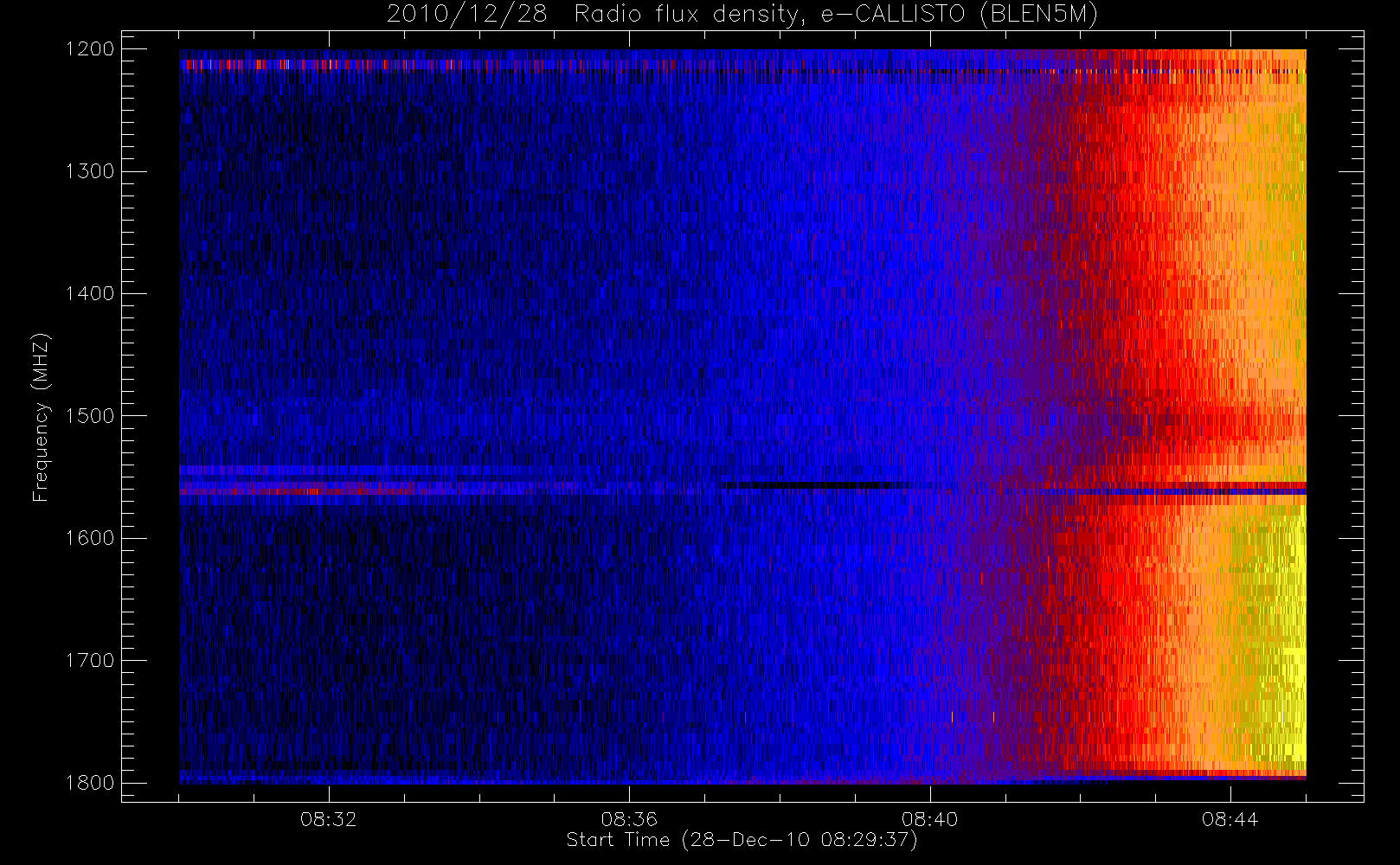The image size is (1400, 865).
Task: Click the 1600 frequency tick label
Action: tap(90, 538)
